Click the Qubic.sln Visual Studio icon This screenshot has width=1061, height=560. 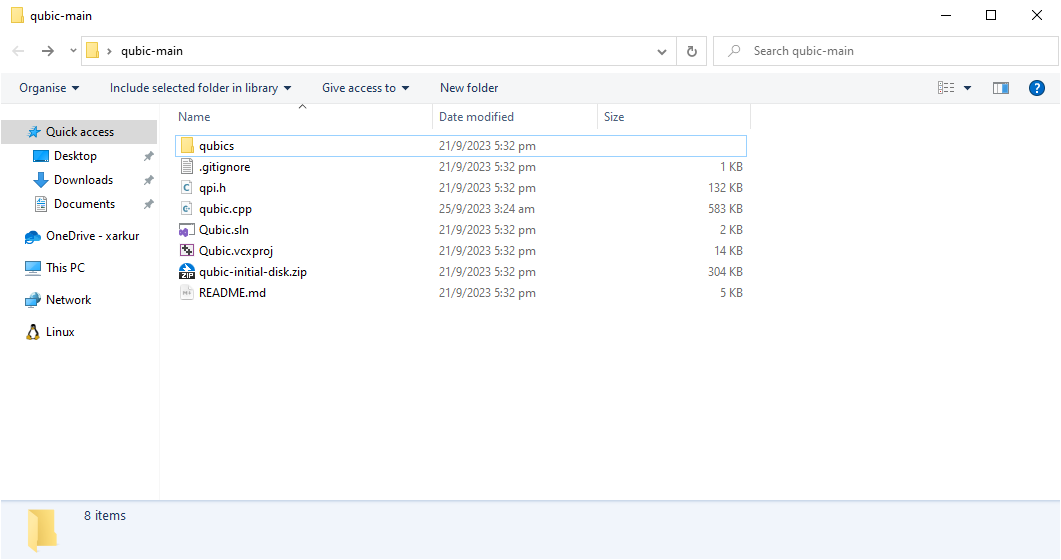pyautogui.click(x=187, y=230)
